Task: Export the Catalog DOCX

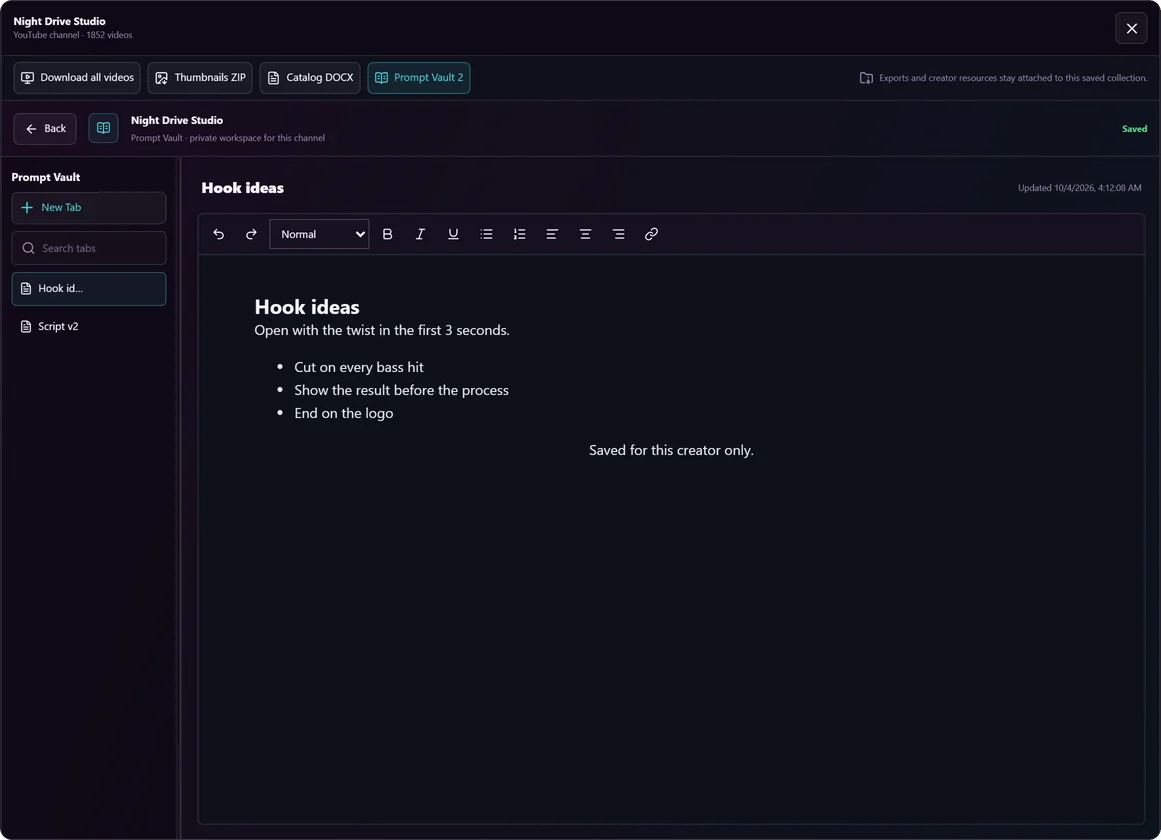Action: [310, 78]
